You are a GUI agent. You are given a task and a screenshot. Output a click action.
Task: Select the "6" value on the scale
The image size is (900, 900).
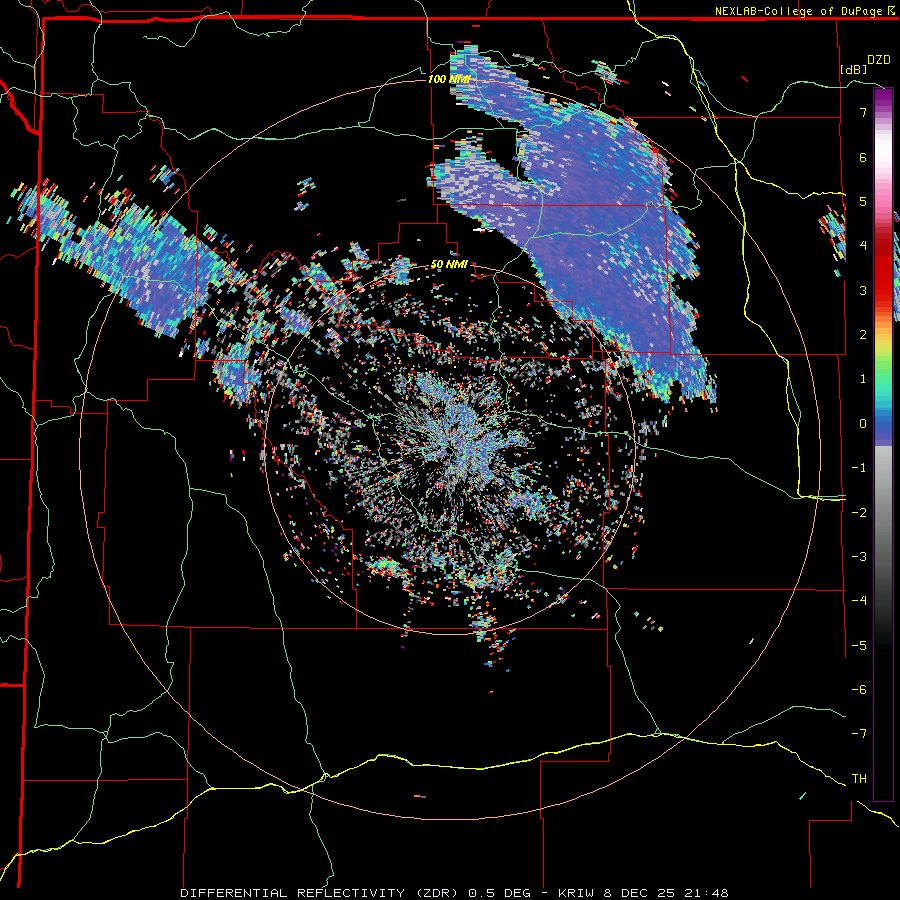pyautogui.click(x=863, y=157)
